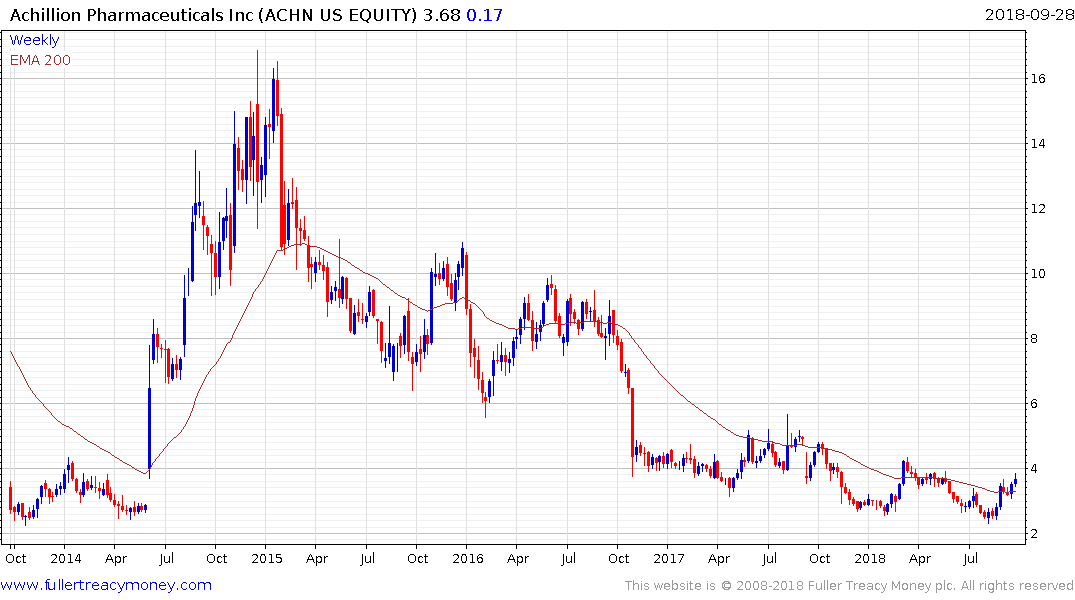Click the 2017 year axis label
1075x600 pixels.
pyautogui.click(x=668, y=558)
